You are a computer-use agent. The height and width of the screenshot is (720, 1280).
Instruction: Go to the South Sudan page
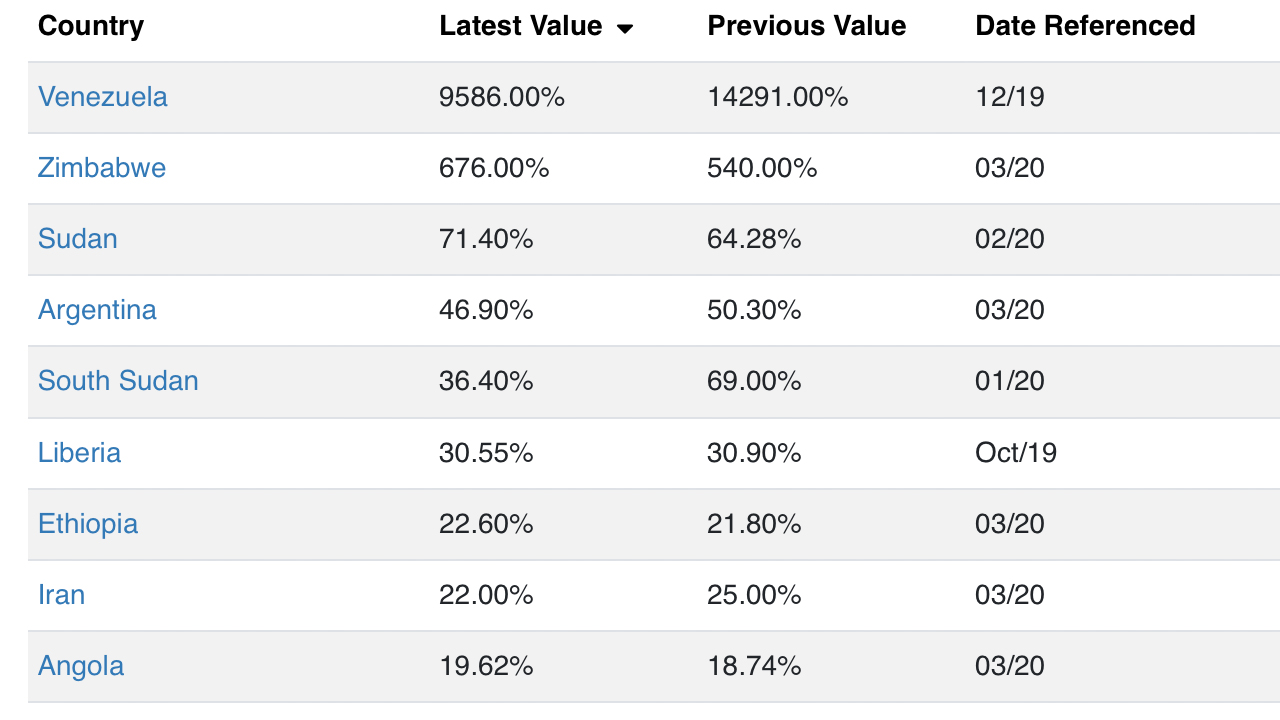point(118,381)
